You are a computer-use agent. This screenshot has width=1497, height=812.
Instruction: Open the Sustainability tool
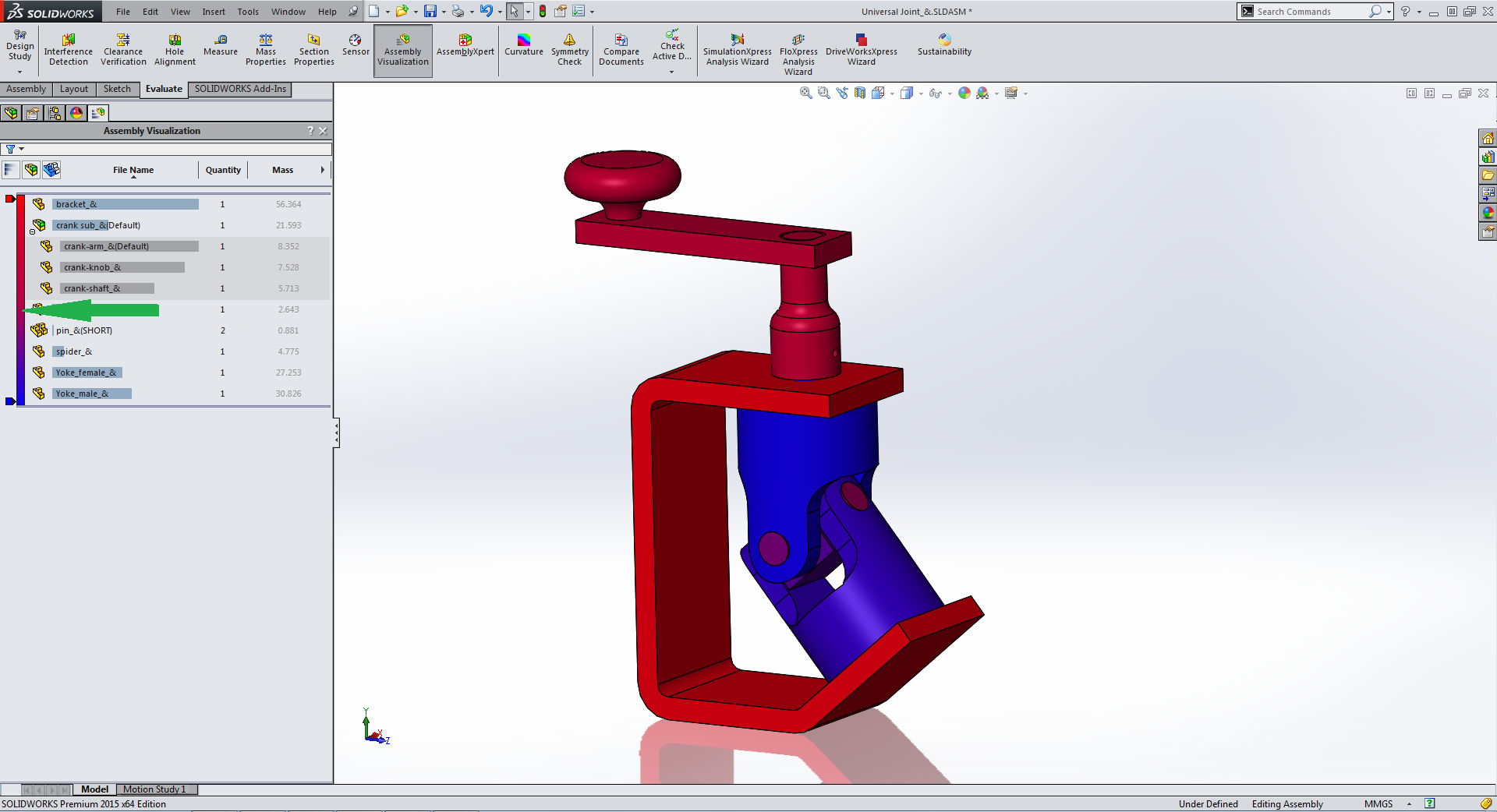click(944, 45)
